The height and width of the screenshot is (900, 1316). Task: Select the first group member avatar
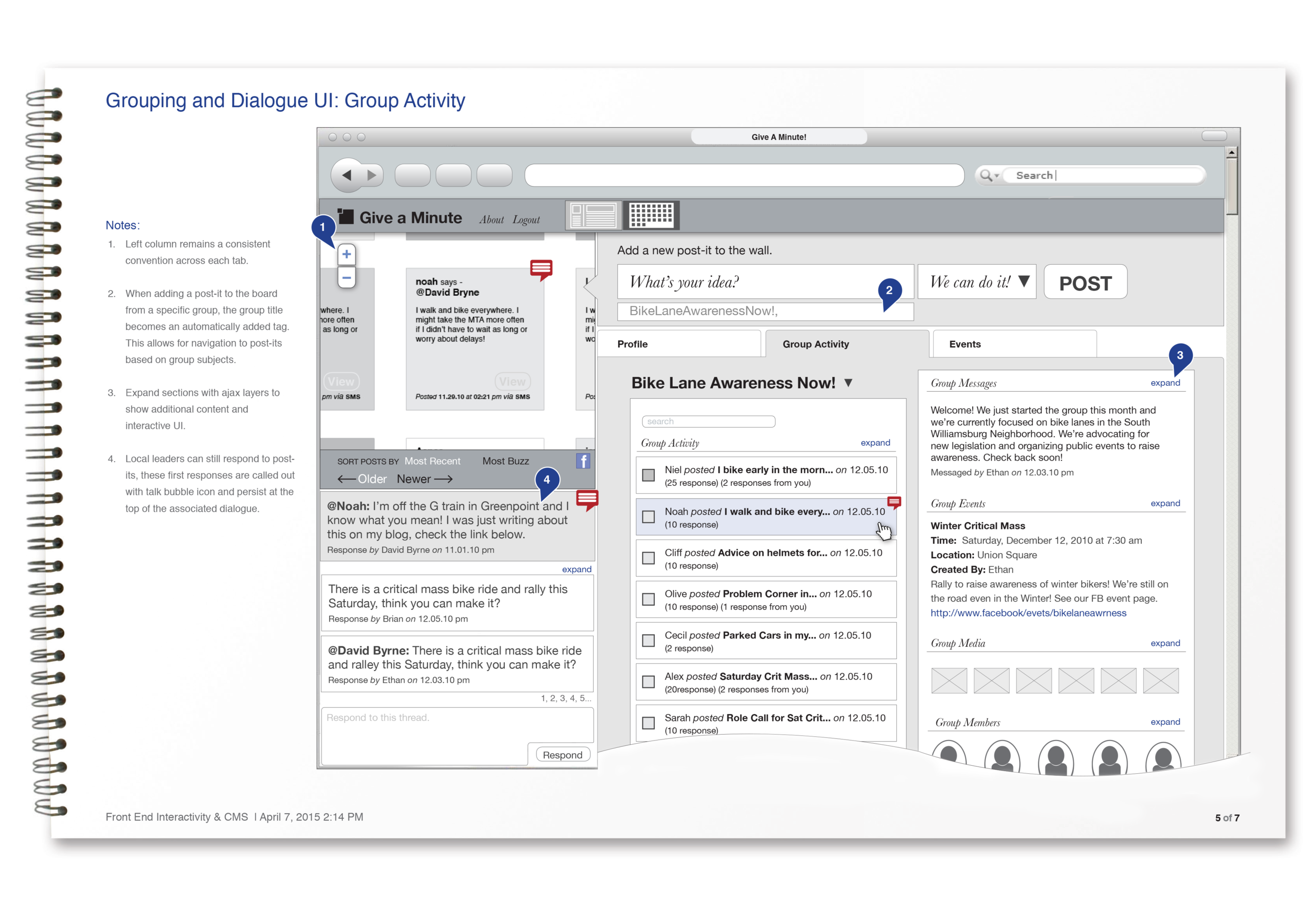(x=949, y=756)
